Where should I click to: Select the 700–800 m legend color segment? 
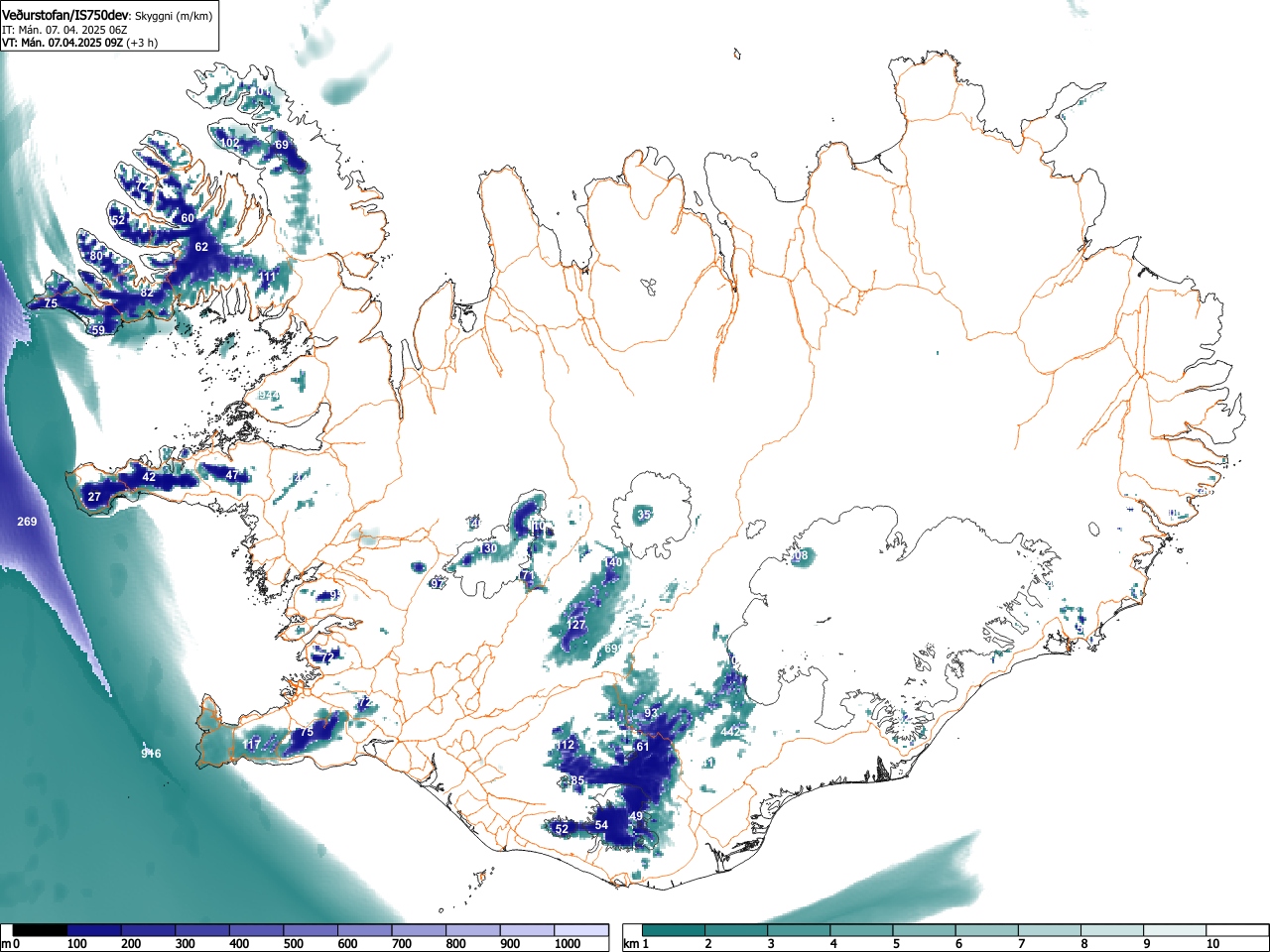[419, 930]
